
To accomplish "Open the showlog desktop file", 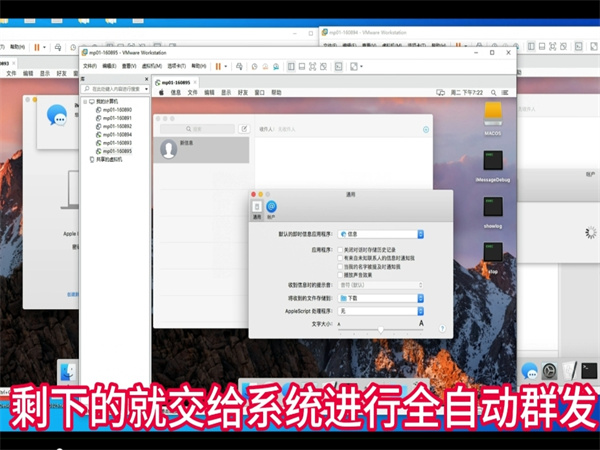I will click(x=492, y=208).
